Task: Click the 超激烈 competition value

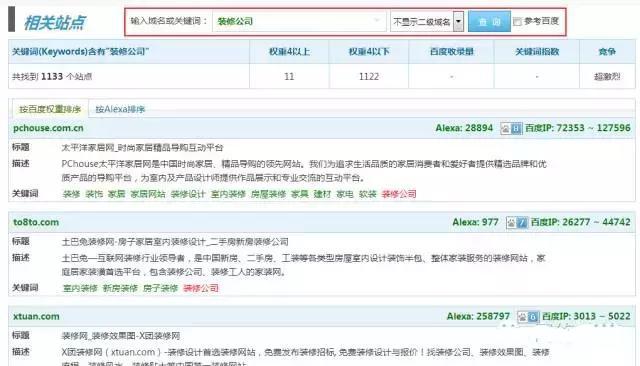Action: pyautogui.click(x=607, y=77)
